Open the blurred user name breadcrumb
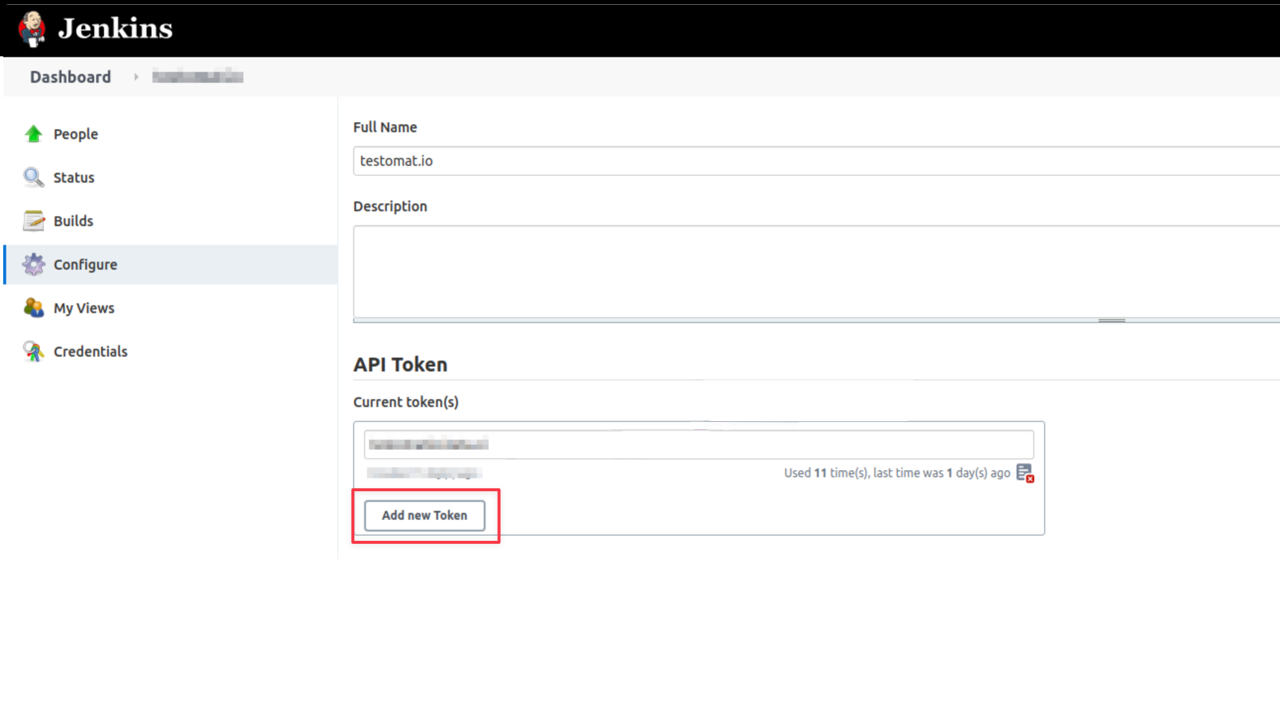 [197, 77]
